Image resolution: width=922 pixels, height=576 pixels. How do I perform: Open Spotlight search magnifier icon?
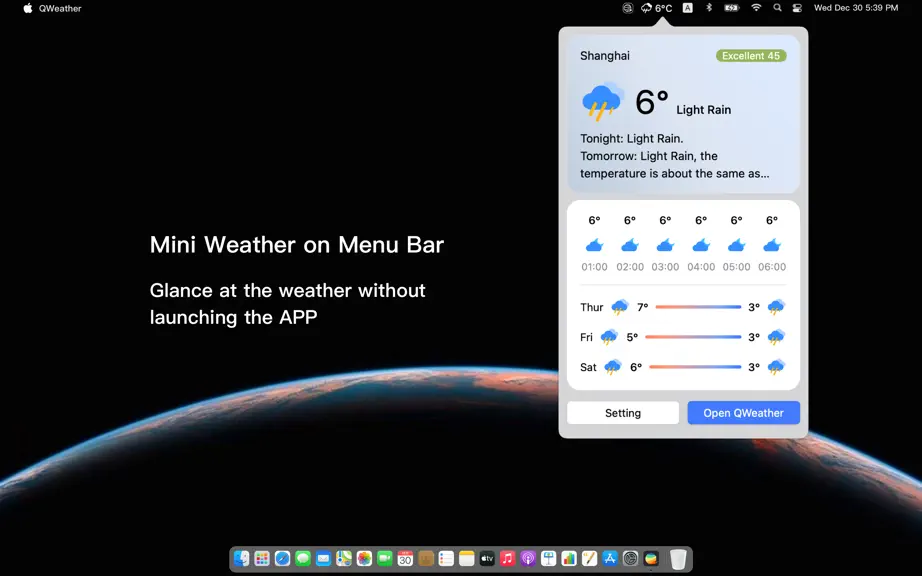coord(777,8)
